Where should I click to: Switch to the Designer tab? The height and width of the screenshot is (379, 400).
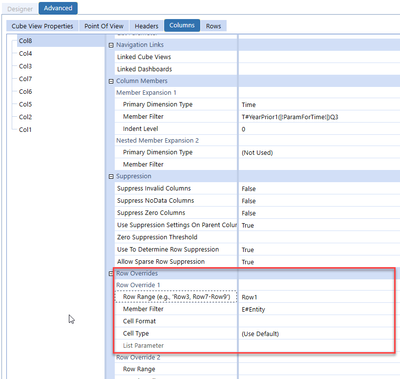tap(20, 9)
